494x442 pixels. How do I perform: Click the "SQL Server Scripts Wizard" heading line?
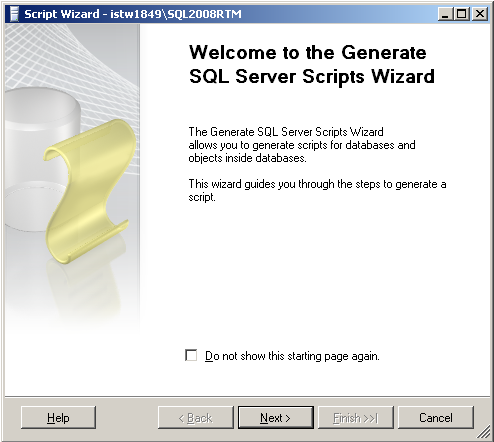pos(312,77)
